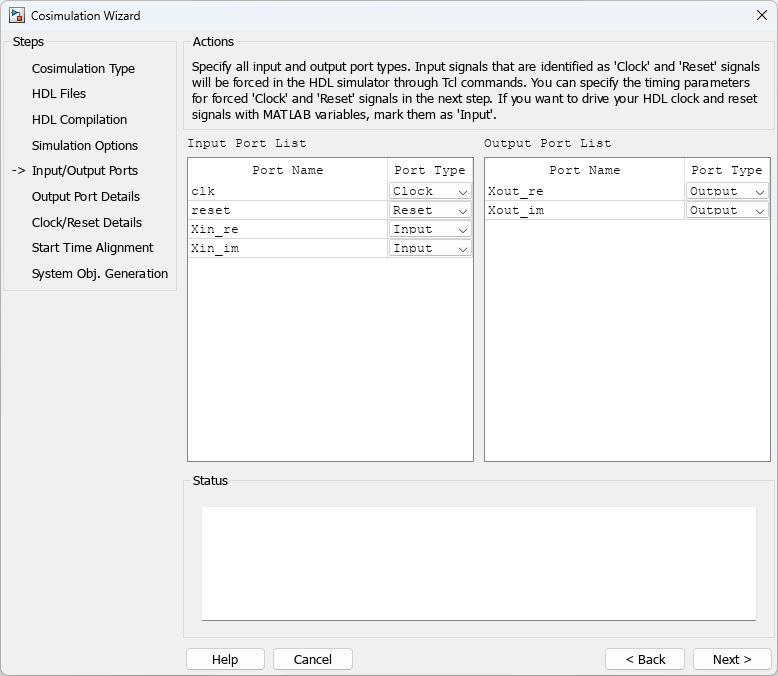
Task: Go to Start Time Alignment step
Action: 93,248
